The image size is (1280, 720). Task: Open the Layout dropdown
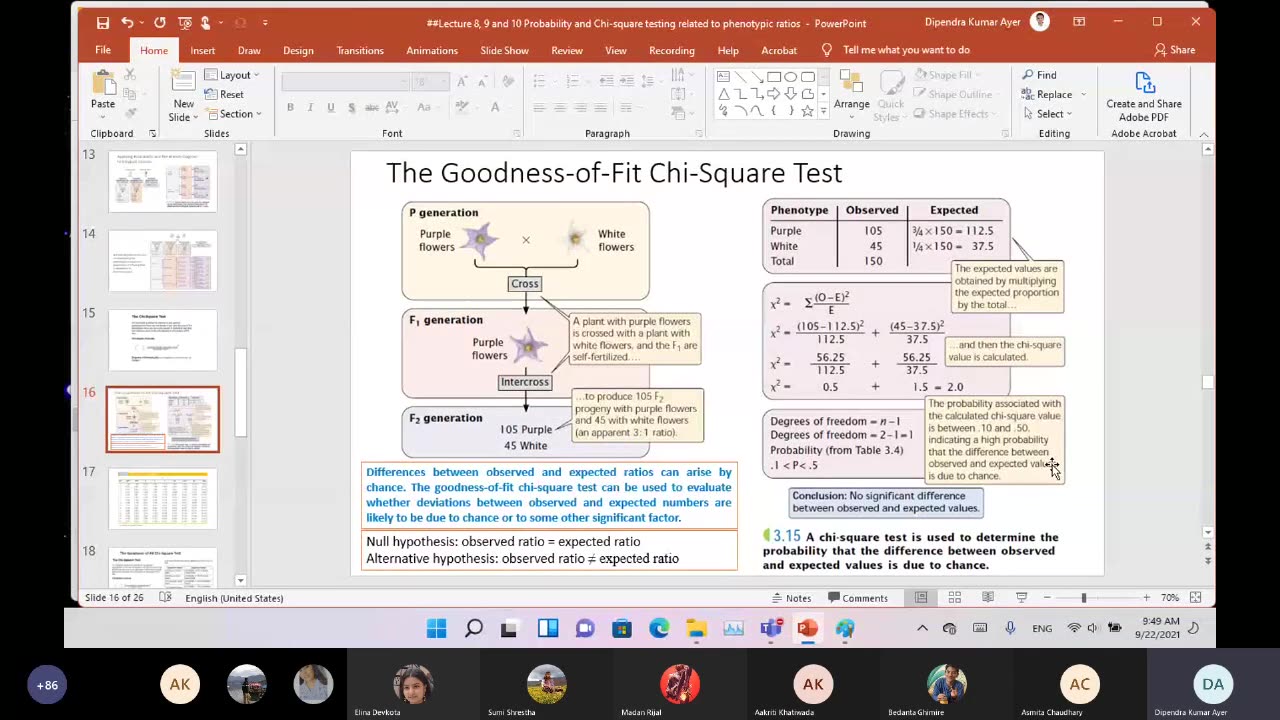point(232,75)
